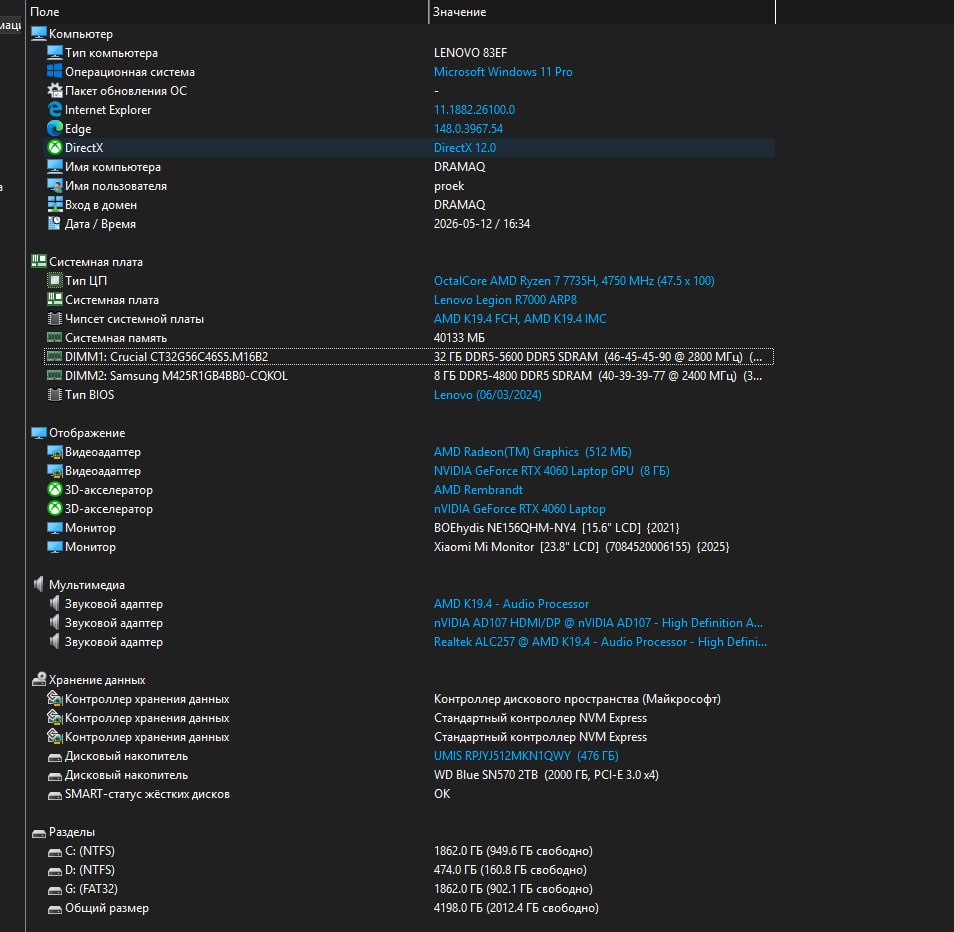
Task: Open the AMD Rembrandt link
Action: [x=478, y=490]
